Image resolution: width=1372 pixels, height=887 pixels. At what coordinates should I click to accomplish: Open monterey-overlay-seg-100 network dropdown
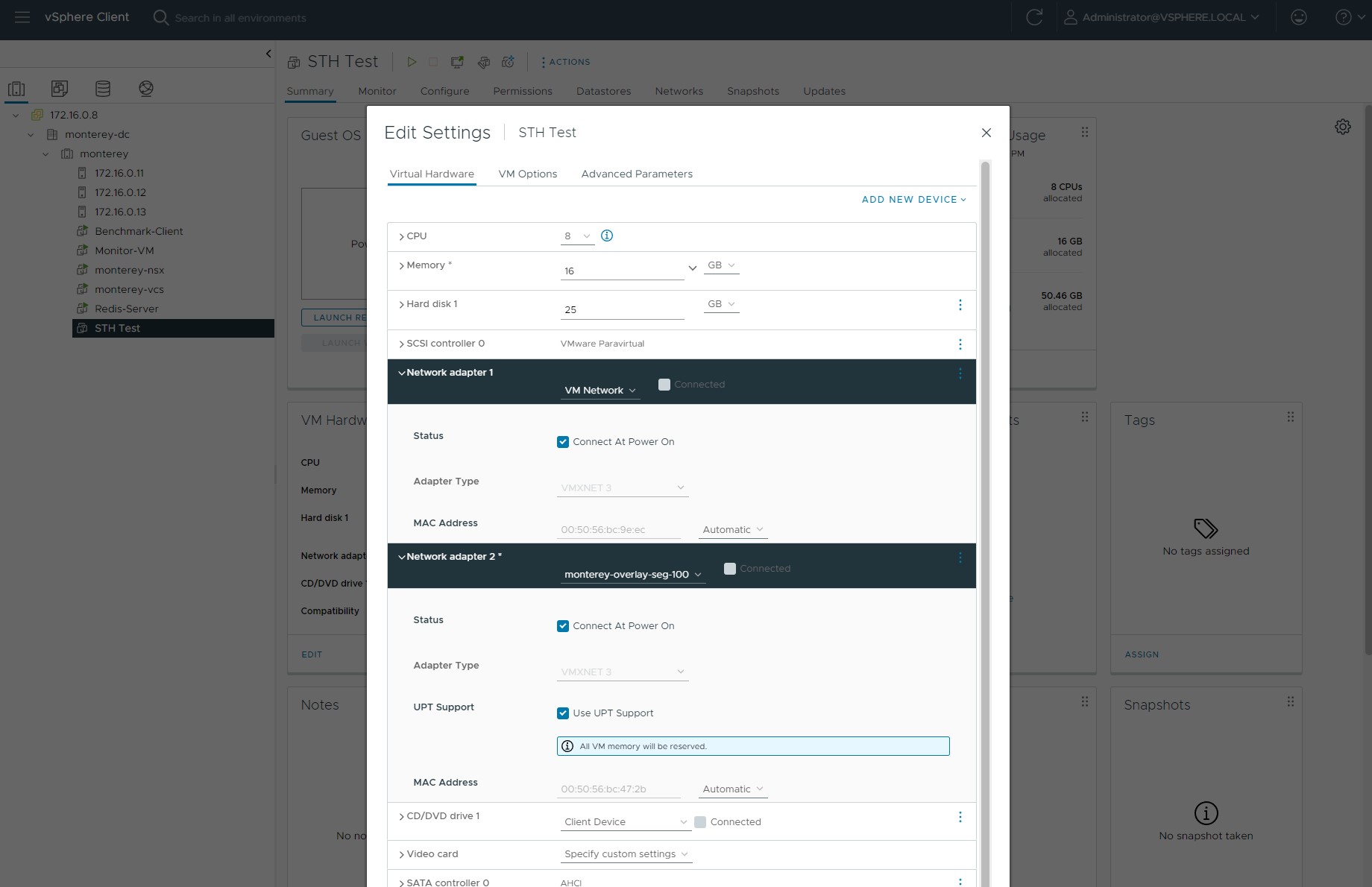tap(632, 575)
